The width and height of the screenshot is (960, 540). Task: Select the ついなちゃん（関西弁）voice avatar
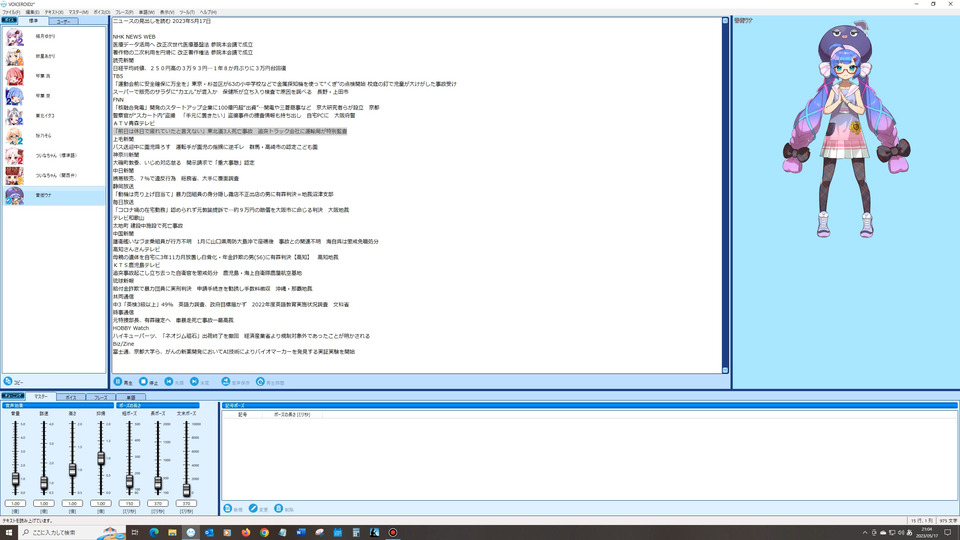(14, 176)
